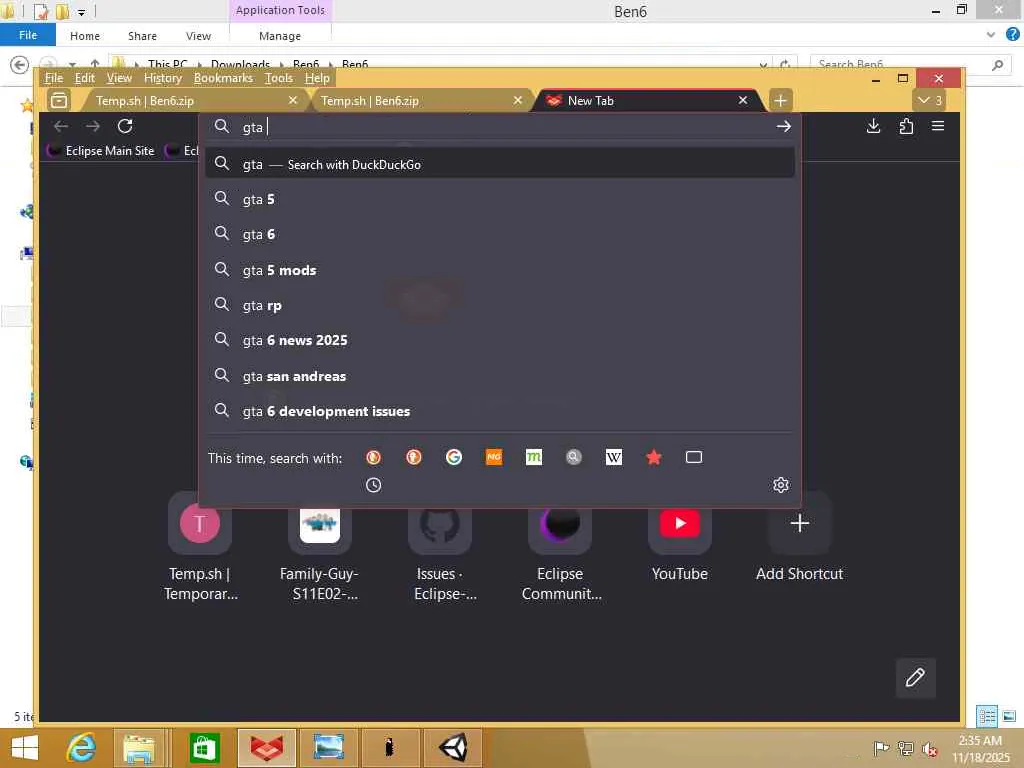
Task: Expand the Explorer ribbon chevron
Action: [991, 35]
